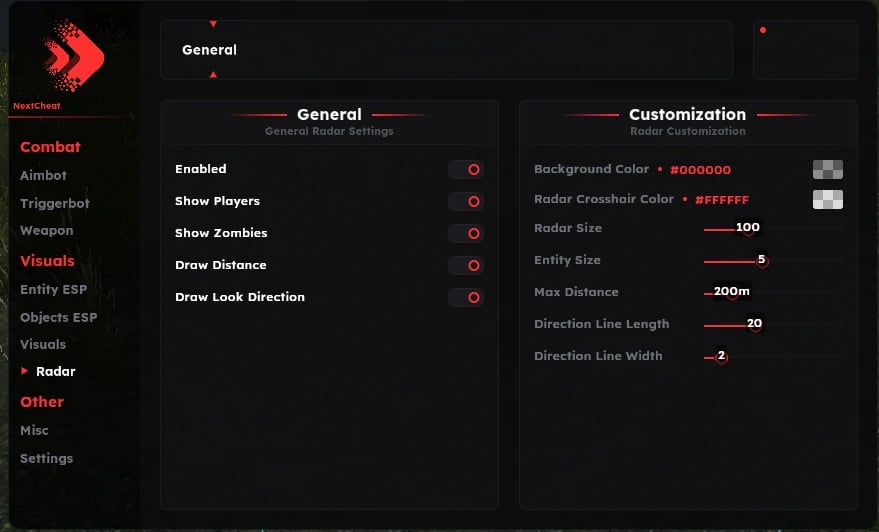
Task: Click the down arrow above General selector
Action: pos(213,24)
